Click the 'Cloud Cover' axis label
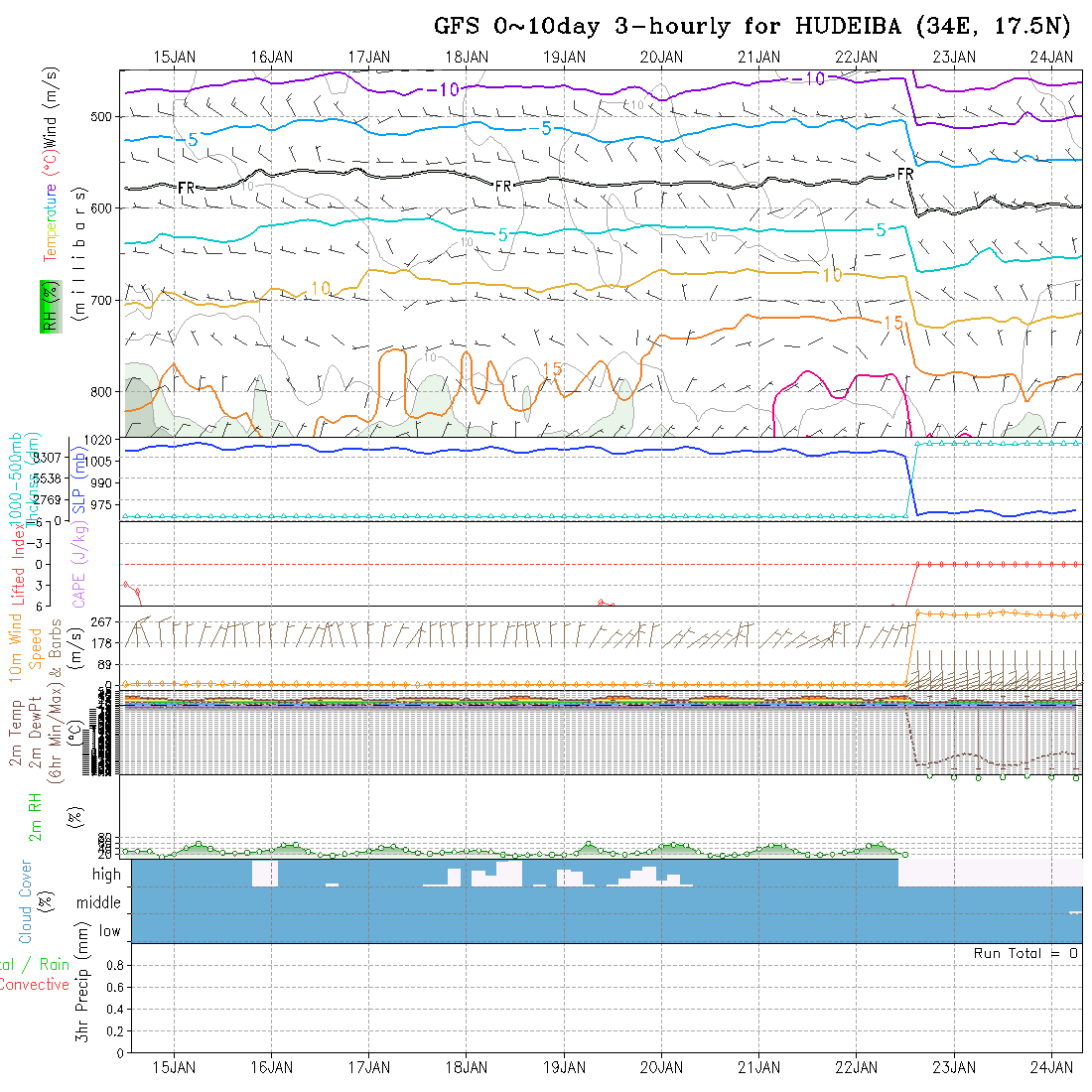The height and width of the screenshot is (1092, 1092). pos(26,900)
